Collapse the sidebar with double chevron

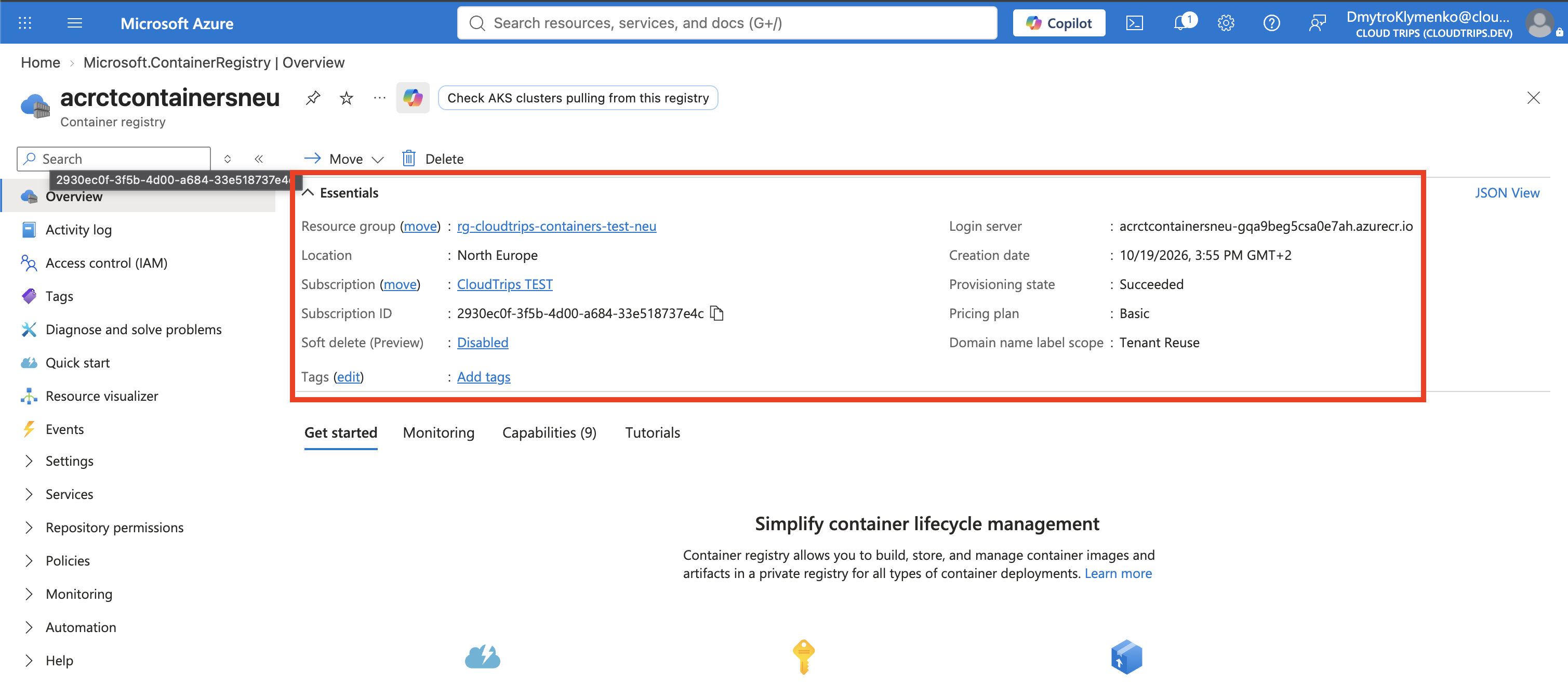[259, 159]
